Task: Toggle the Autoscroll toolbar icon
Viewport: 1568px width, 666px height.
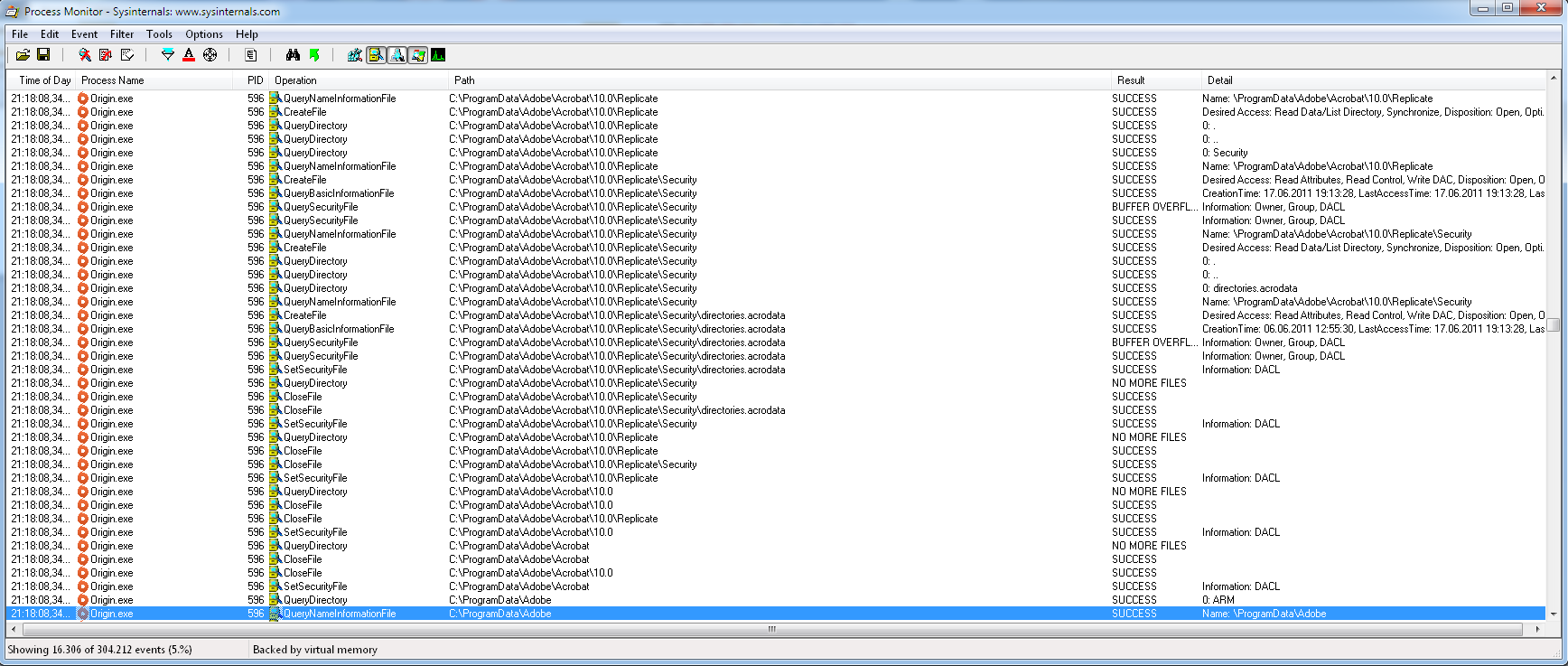Action: (106, 55)
